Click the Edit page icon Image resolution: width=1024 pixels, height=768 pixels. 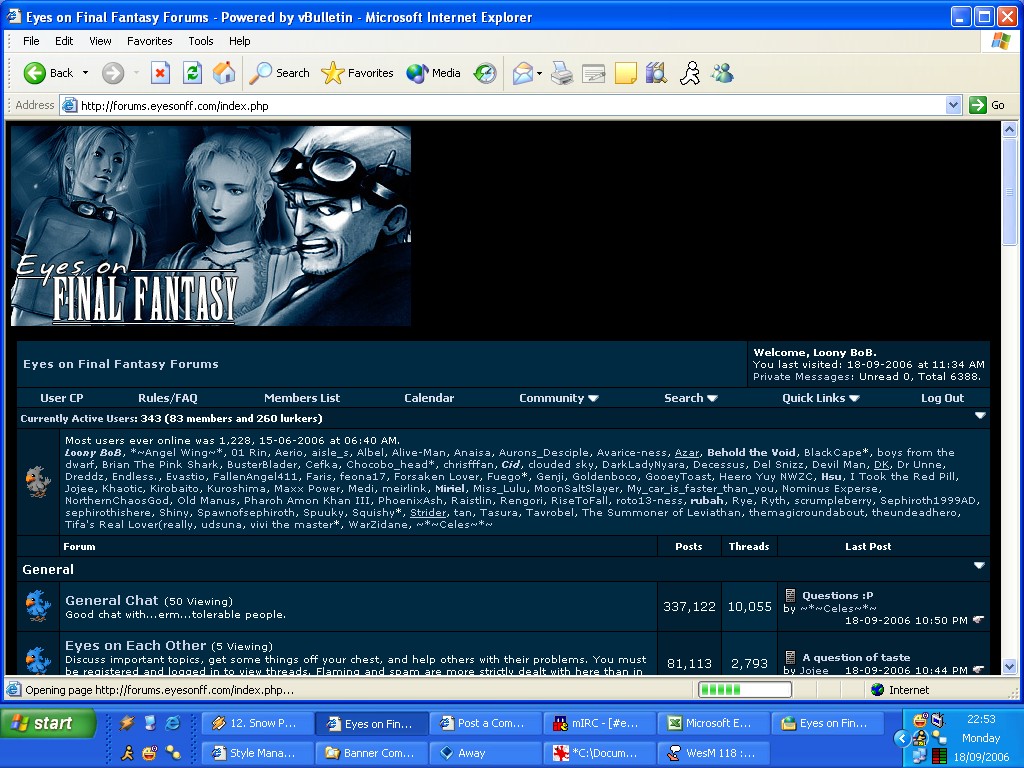pyautogui.click(x=594, y=73)
